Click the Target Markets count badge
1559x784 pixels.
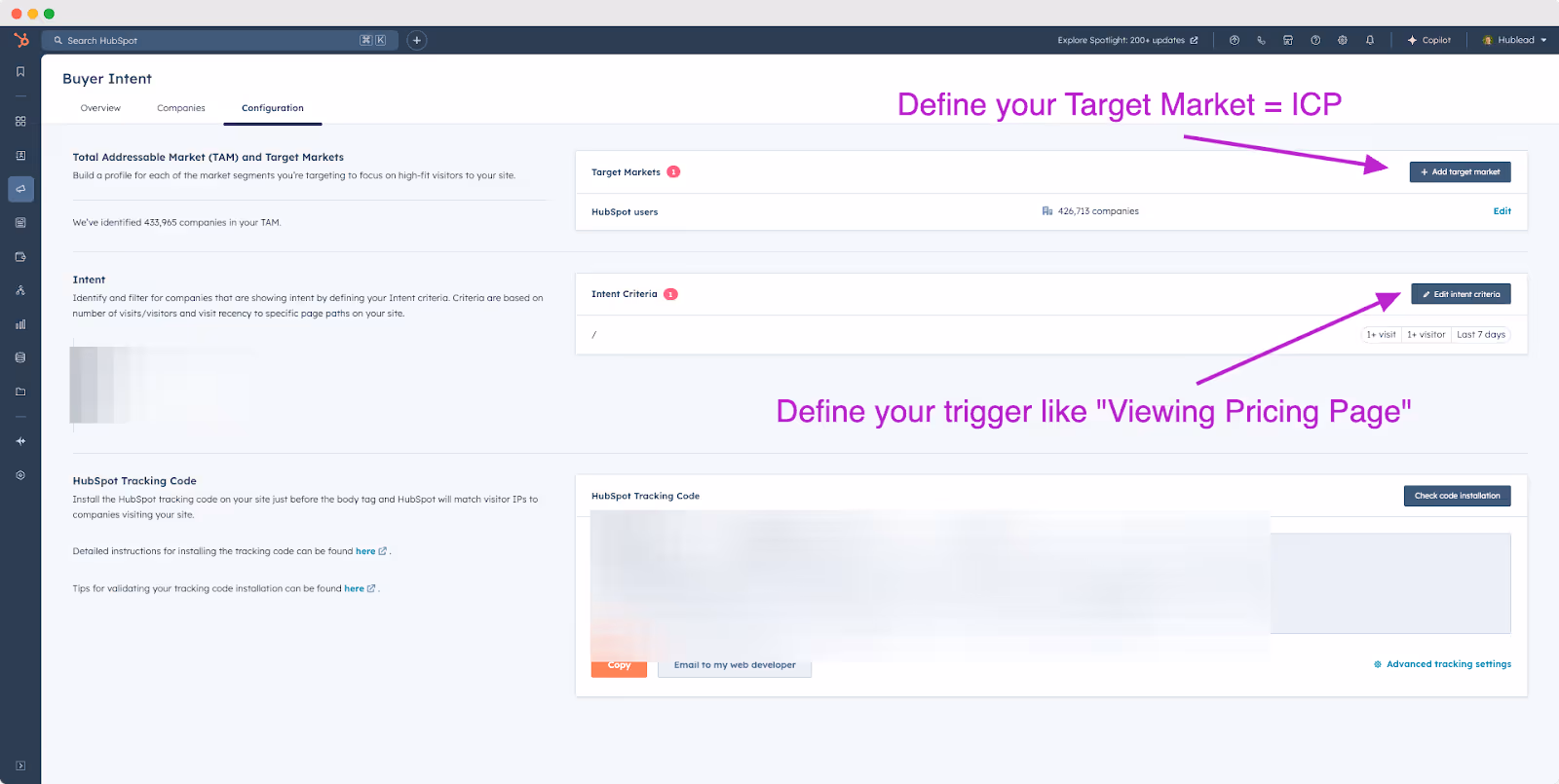point(673,171)
